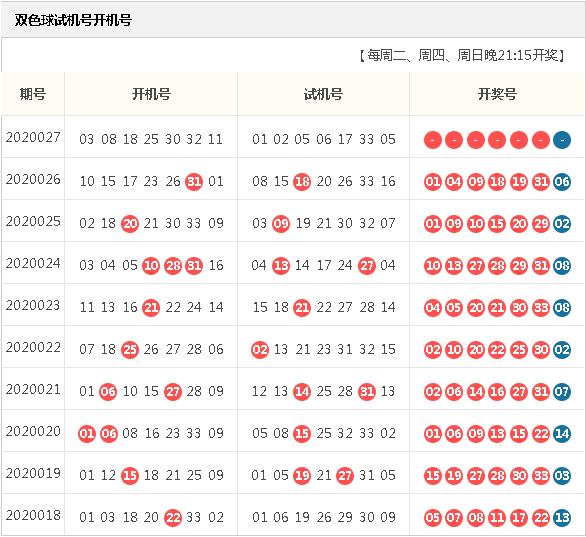Click blue ball 03 in row 2020019
586x537 pixels.
(x=562, y=476)
